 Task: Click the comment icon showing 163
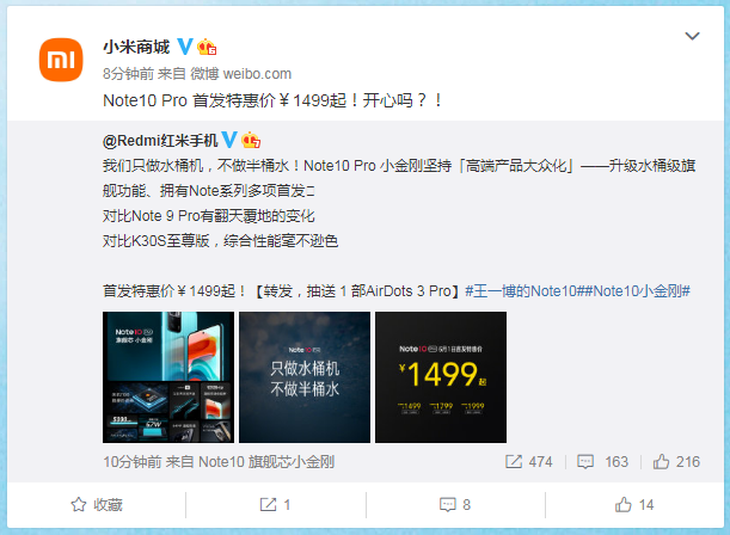click(585, 461)
